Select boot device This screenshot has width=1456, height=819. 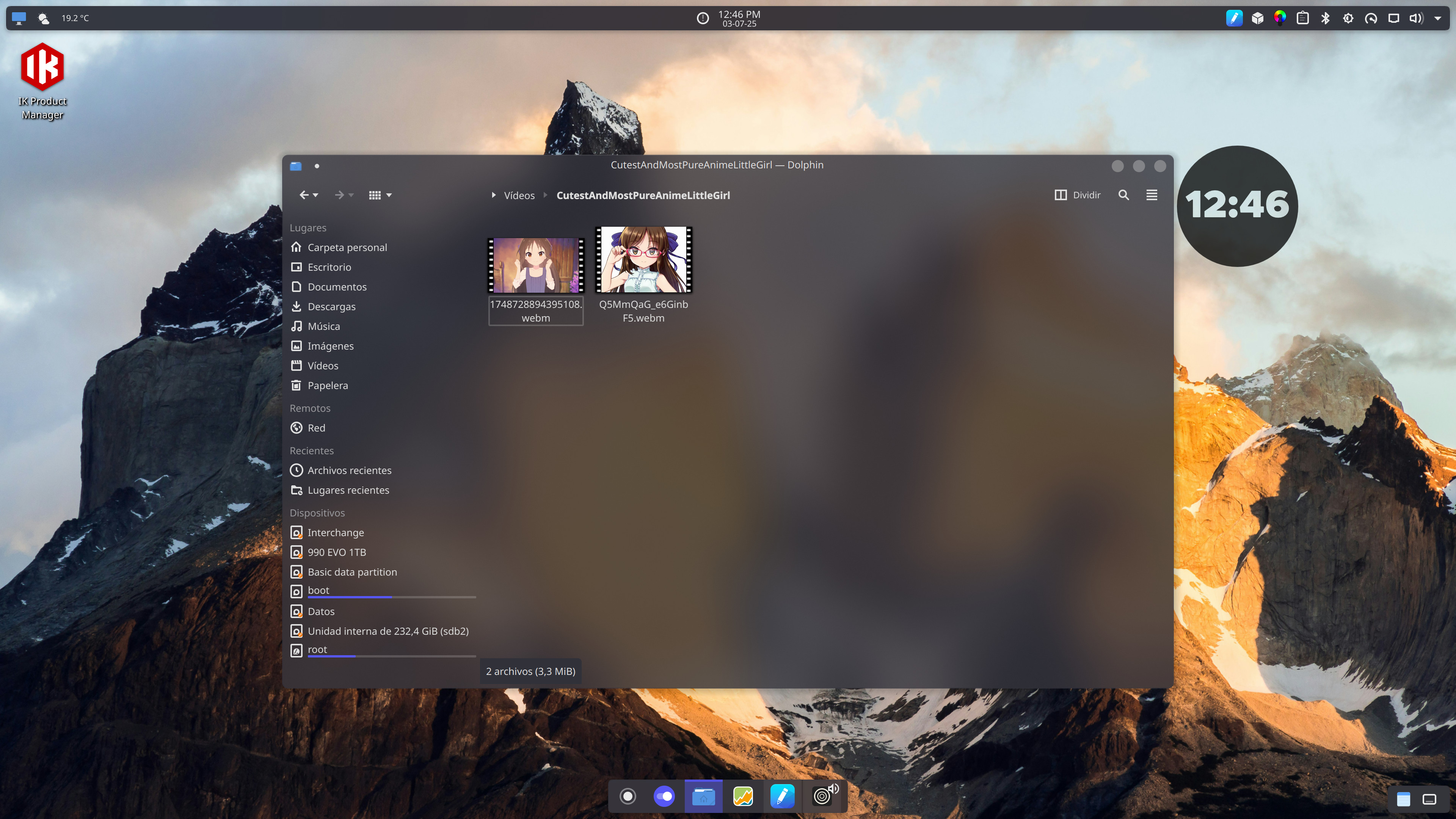click(x=382, y=591)
